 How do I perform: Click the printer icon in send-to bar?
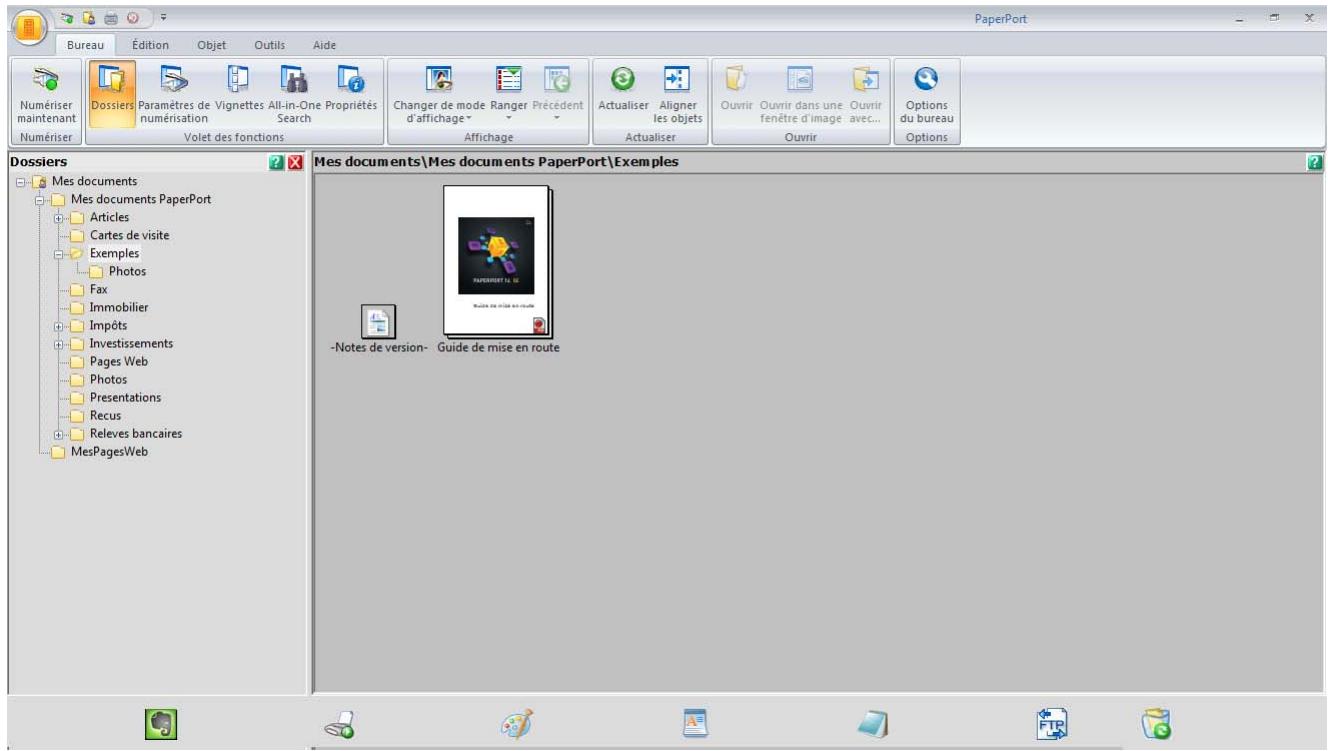[x=341, y=724]
